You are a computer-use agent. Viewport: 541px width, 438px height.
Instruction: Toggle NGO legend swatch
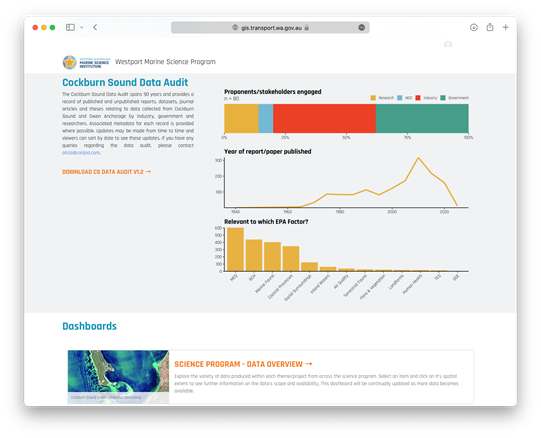[400, 98]
